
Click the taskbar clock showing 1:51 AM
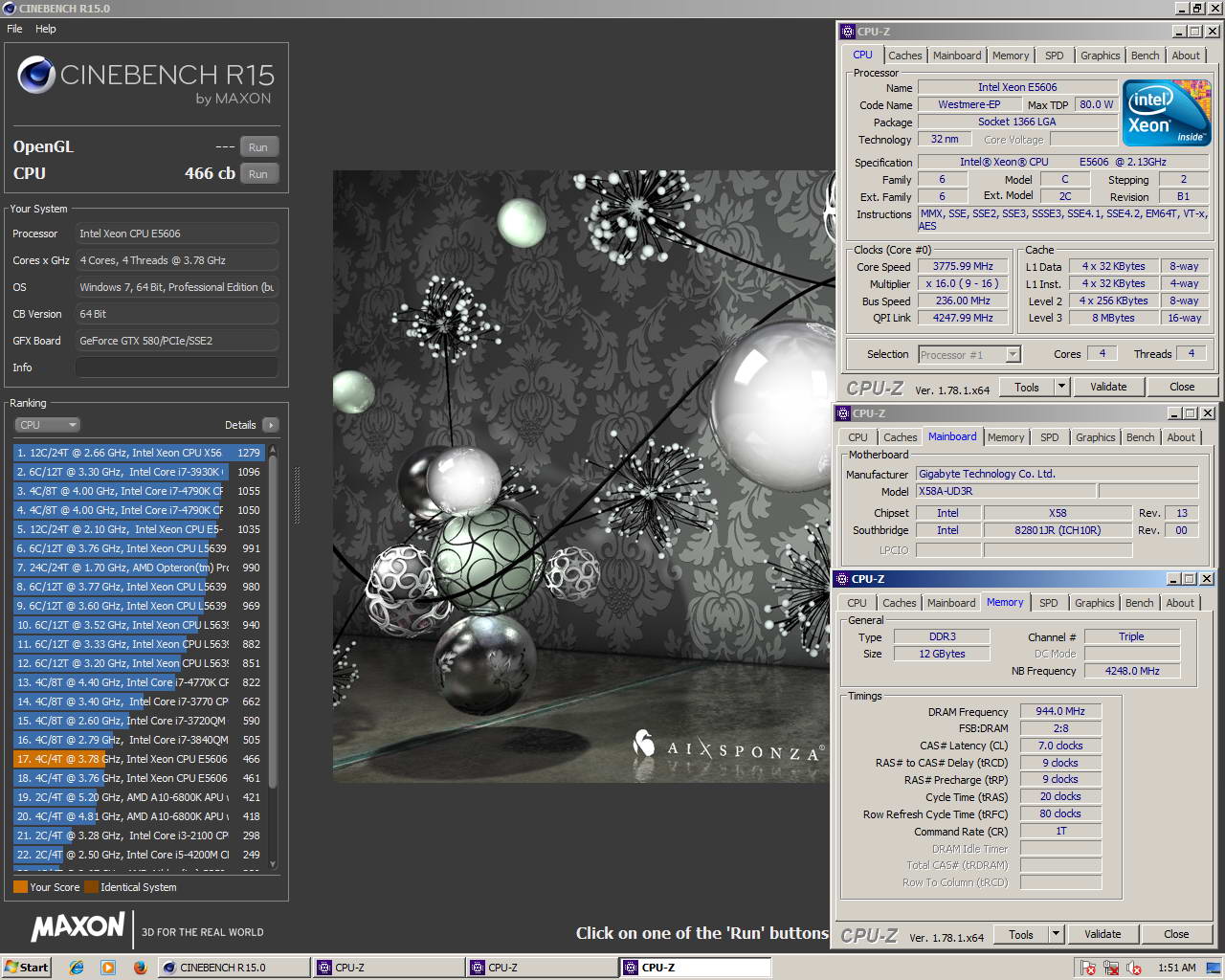[1177, 968]
